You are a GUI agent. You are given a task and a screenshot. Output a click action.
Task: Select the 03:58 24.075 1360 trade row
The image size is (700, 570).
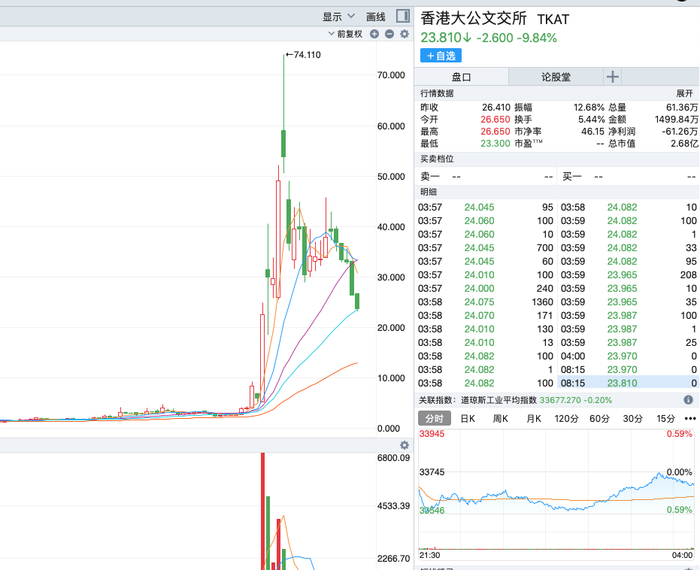point(486,302)
